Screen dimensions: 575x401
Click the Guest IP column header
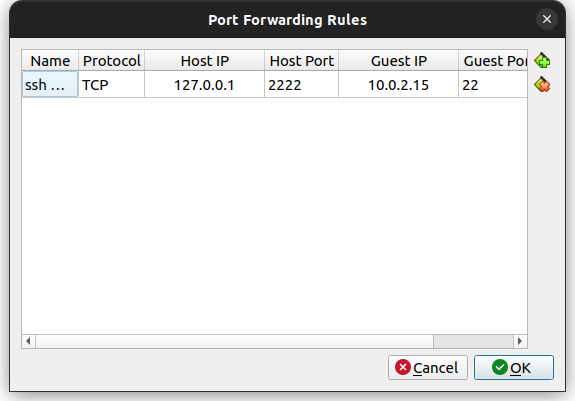[x=398, y=60]
